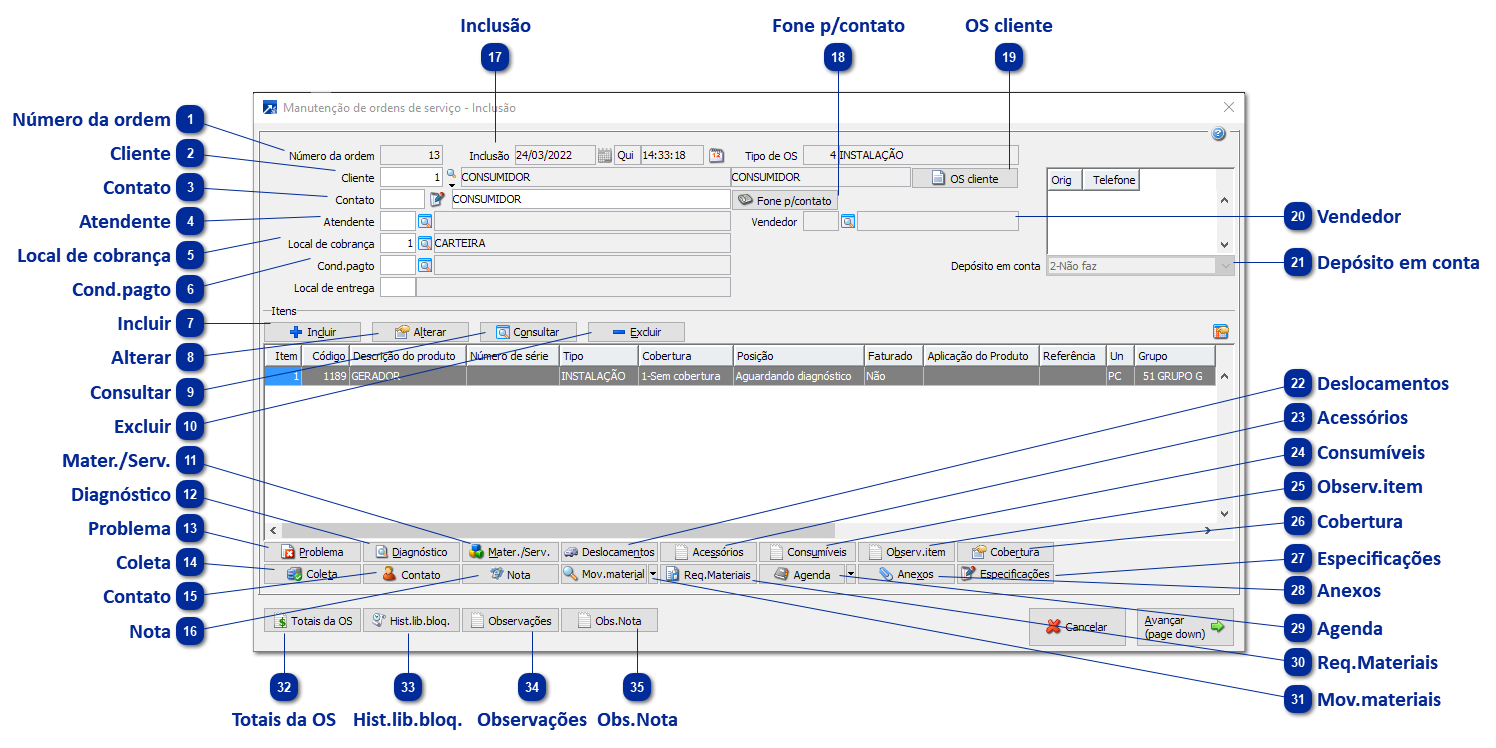This screenshot has height=748, width=1496.
Task: Open the Deslocamentos button
Action: [609, 552]
